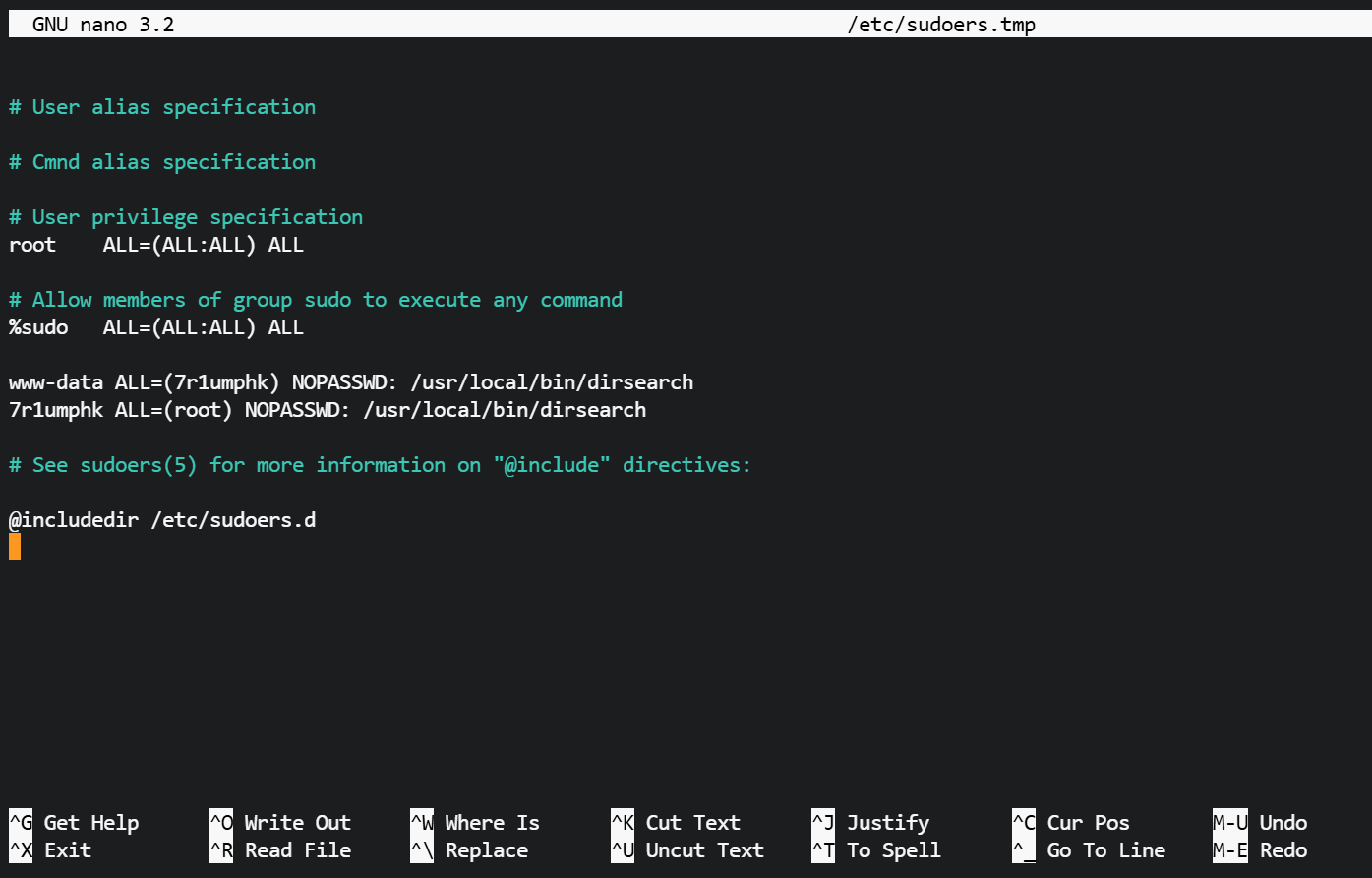Click the ^K Cut Text shortcut
This screenshot has height=878, width=1372.
coord(676,823)
